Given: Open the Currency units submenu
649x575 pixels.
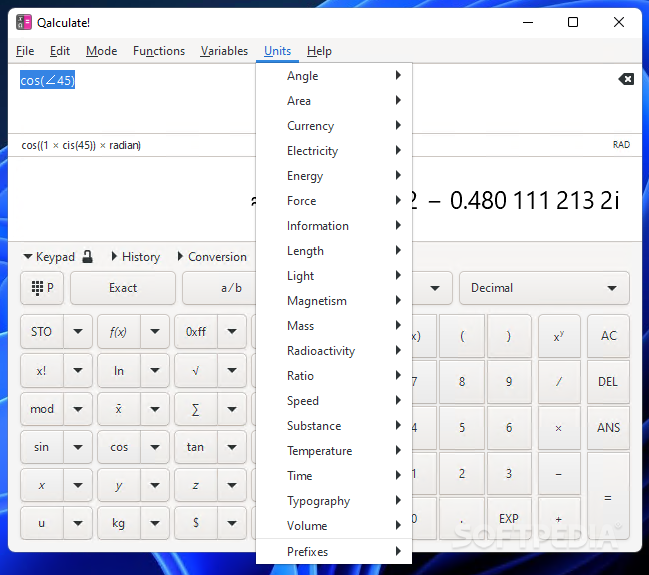Looking at the screenshot, I should (x=334, y=126).
